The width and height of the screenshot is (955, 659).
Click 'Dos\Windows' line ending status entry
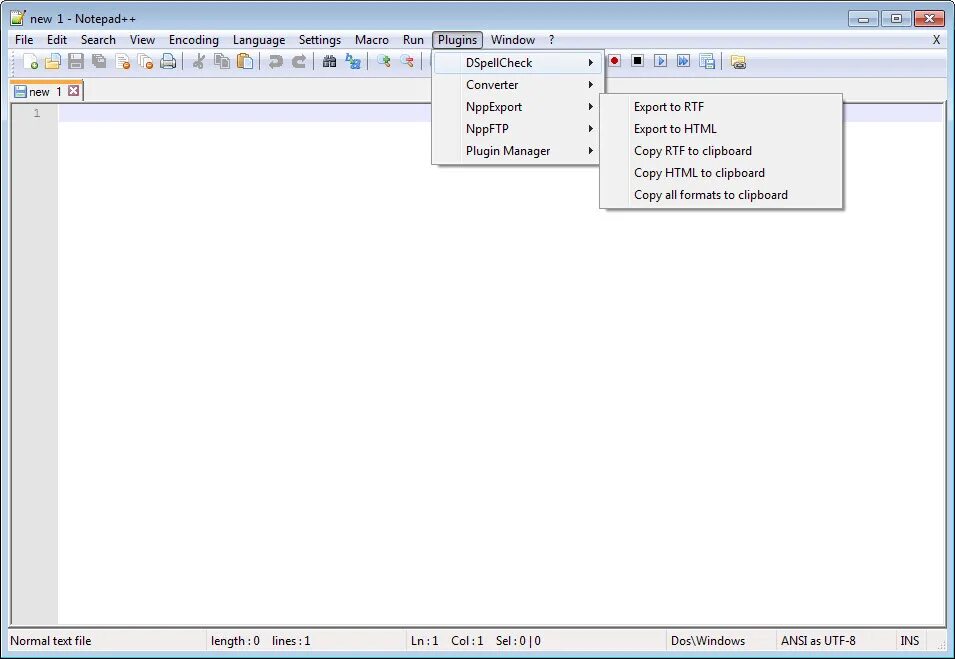[x=708, y=641]
